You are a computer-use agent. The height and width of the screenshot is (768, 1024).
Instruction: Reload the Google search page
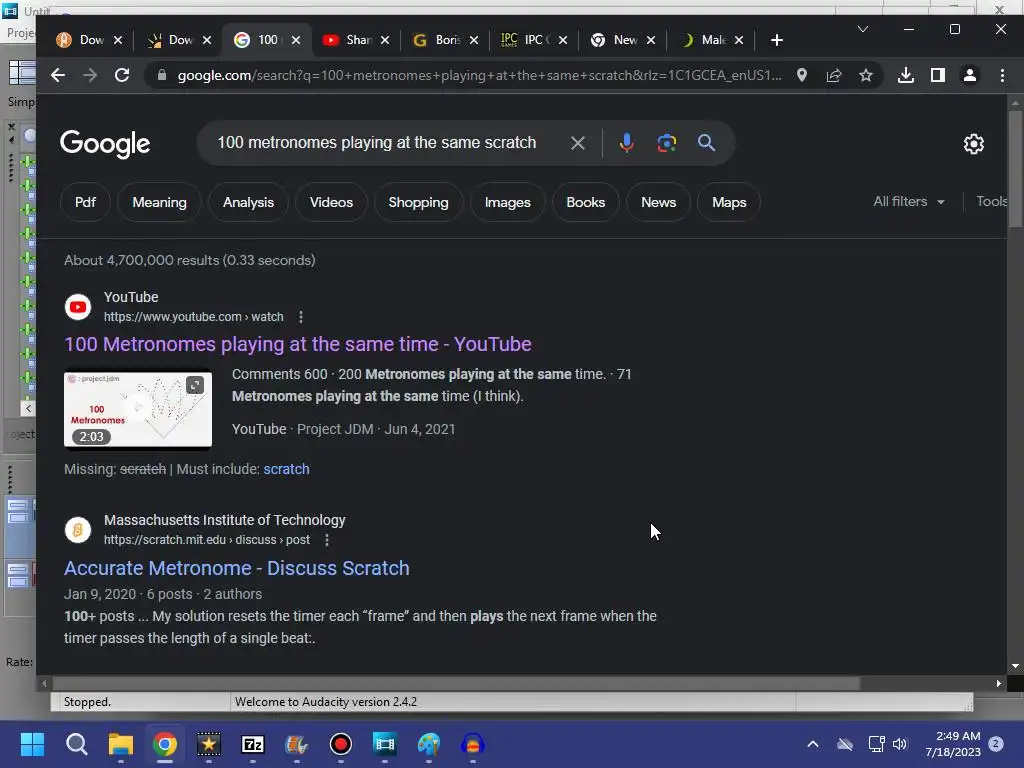coord(122,75)
